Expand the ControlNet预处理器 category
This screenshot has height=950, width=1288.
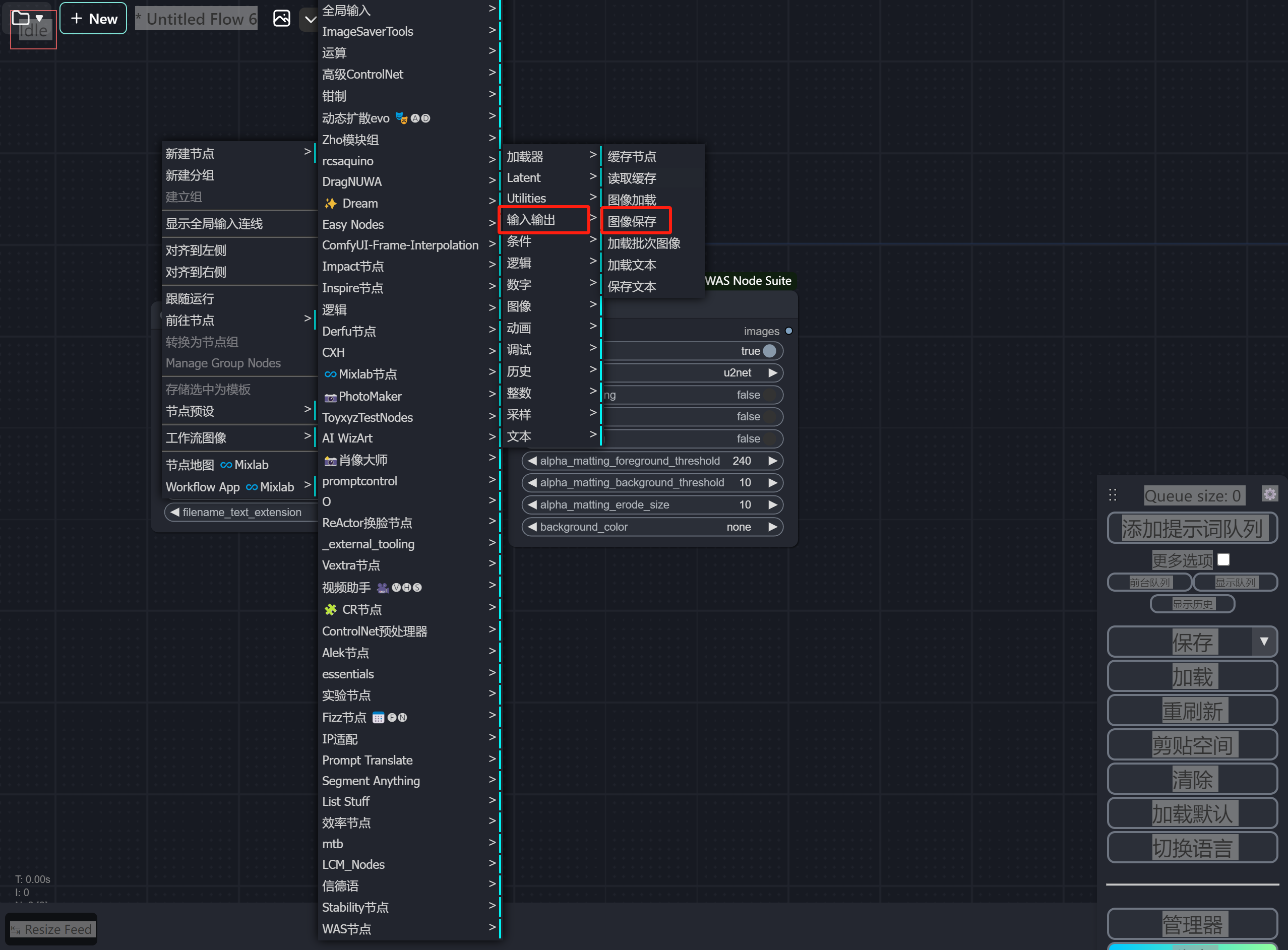[409, 631]
